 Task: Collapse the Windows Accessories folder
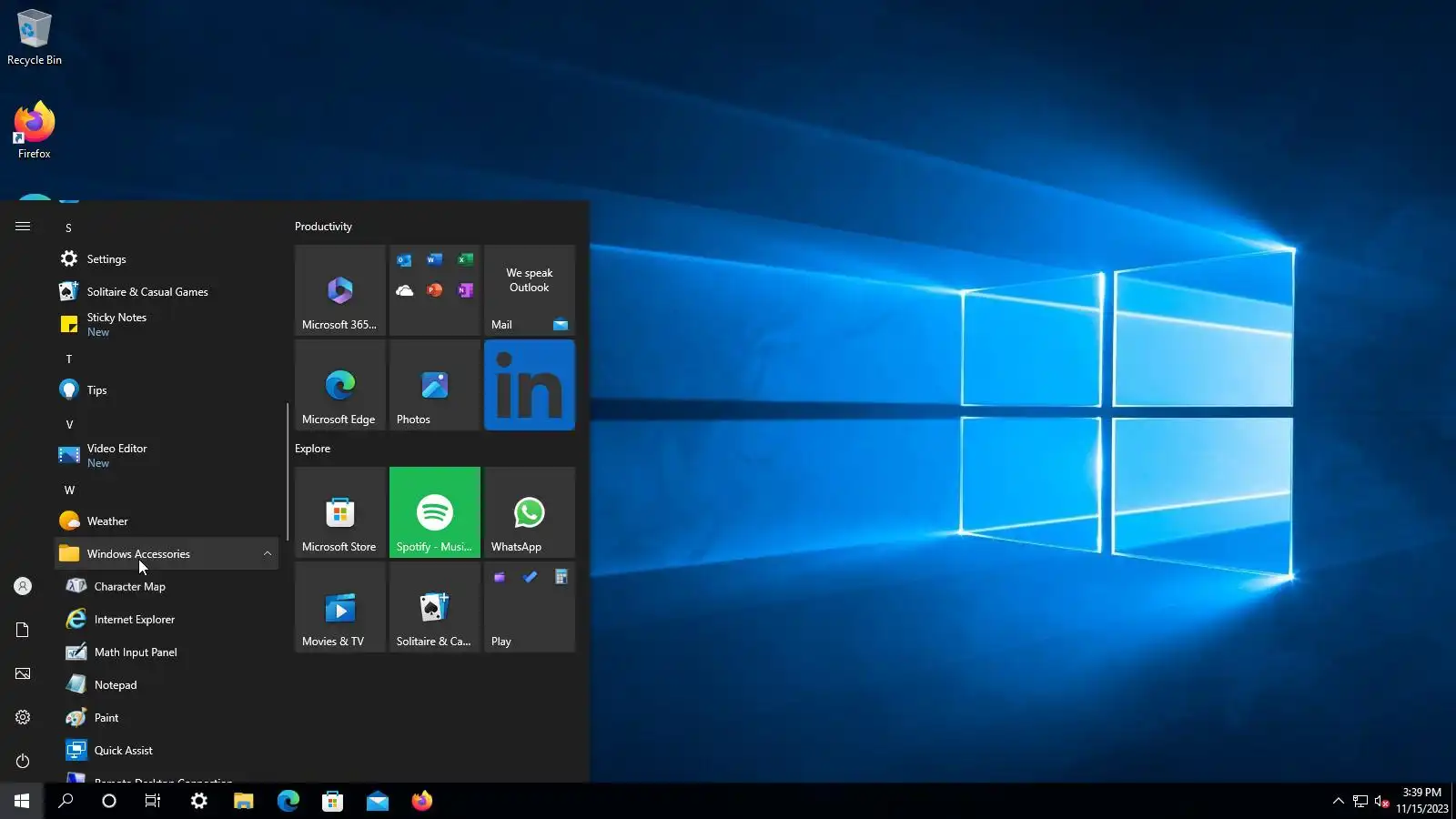(x=167, y=554)
